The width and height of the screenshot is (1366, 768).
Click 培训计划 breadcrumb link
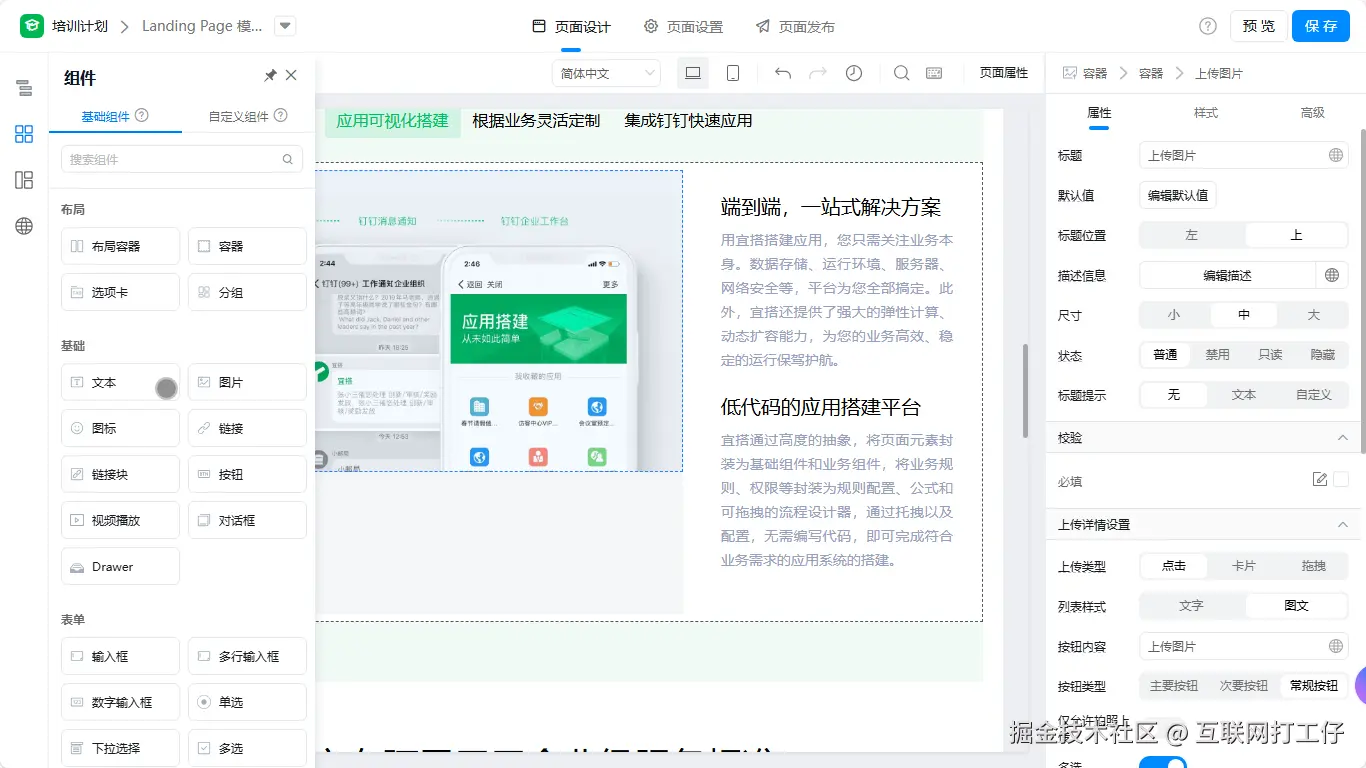coord(80,26)
